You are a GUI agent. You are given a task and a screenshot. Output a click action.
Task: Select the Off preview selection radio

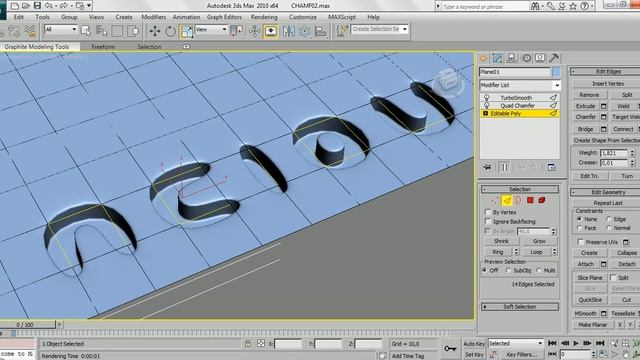(484, 270)
